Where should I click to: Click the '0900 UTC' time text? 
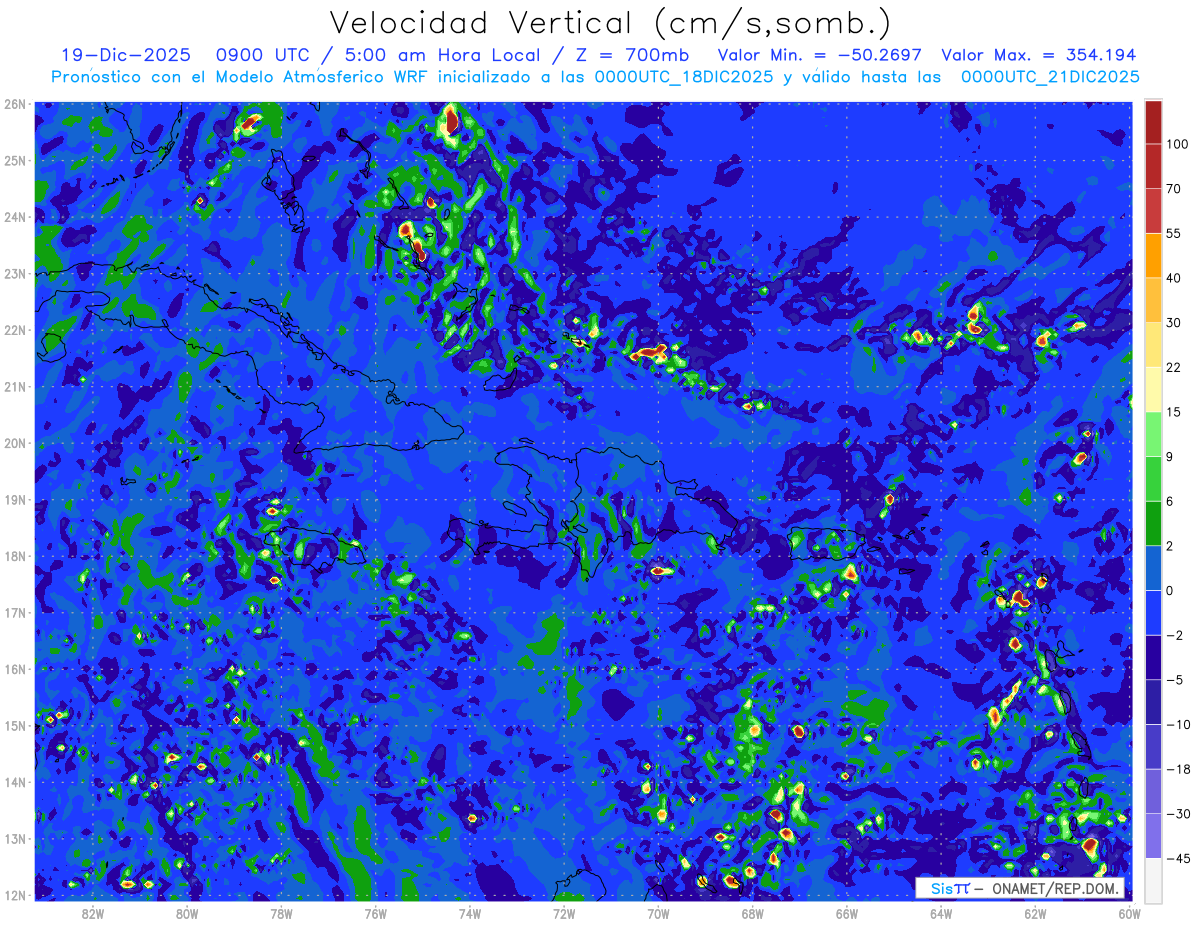[x=264, y=55]
